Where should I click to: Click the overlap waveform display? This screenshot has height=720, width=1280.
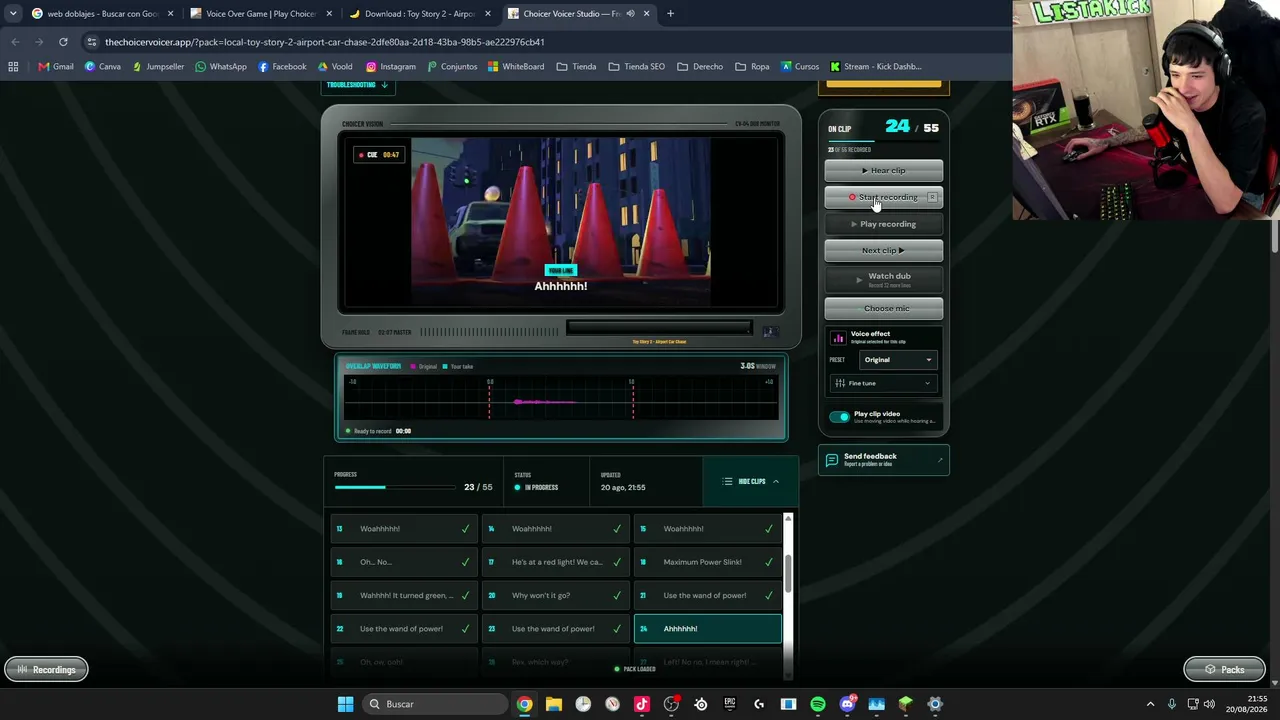pos(561,398)
